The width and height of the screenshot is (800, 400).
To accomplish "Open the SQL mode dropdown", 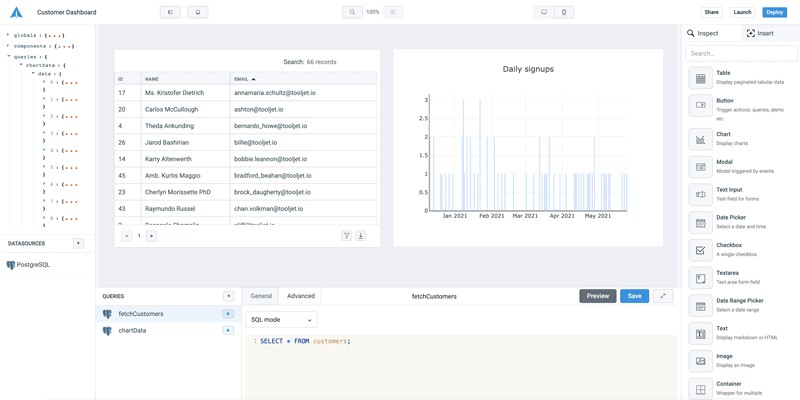I will pyautogui.click(x=281, y=320).
